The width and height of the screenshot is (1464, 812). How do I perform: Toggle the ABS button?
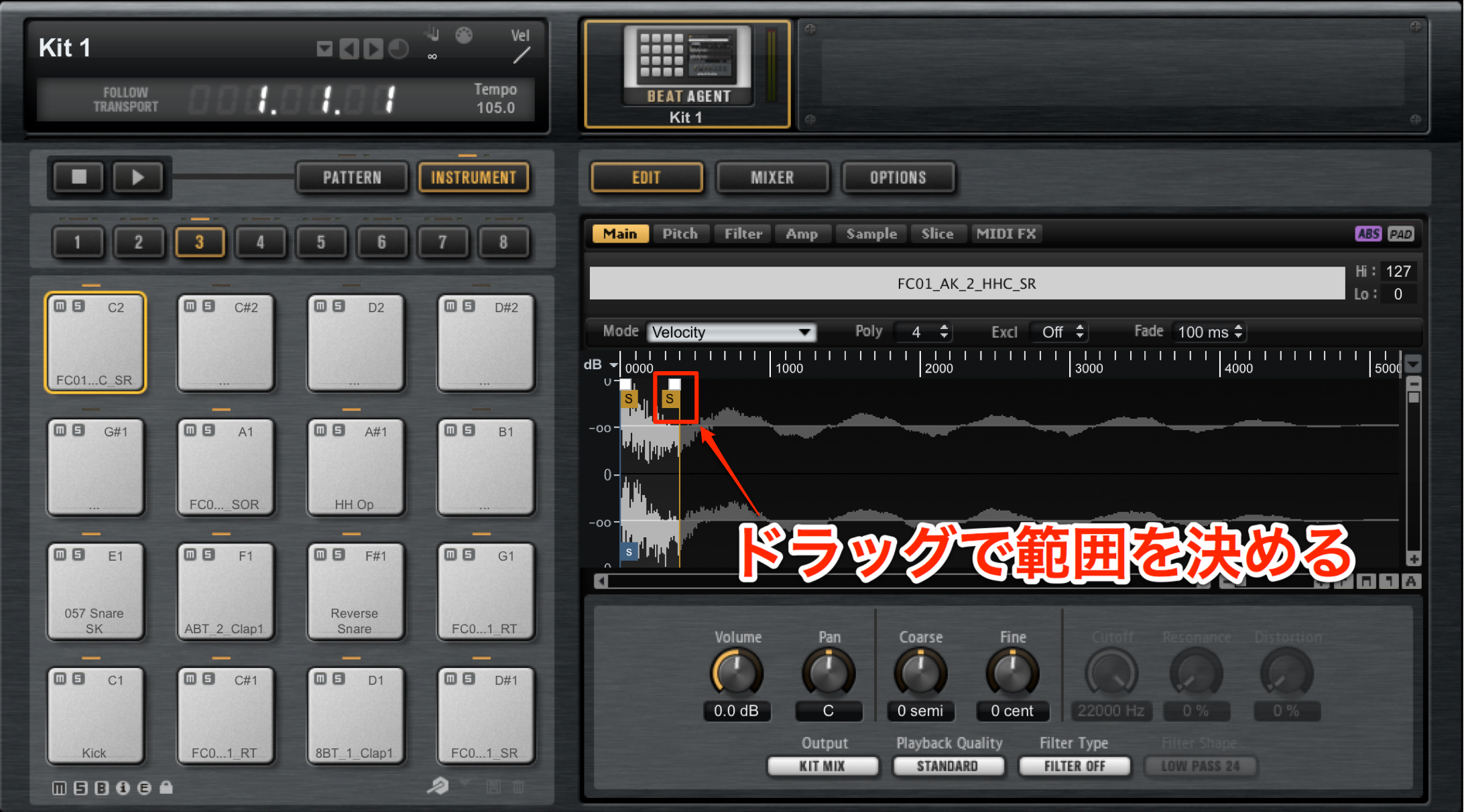1368,234
